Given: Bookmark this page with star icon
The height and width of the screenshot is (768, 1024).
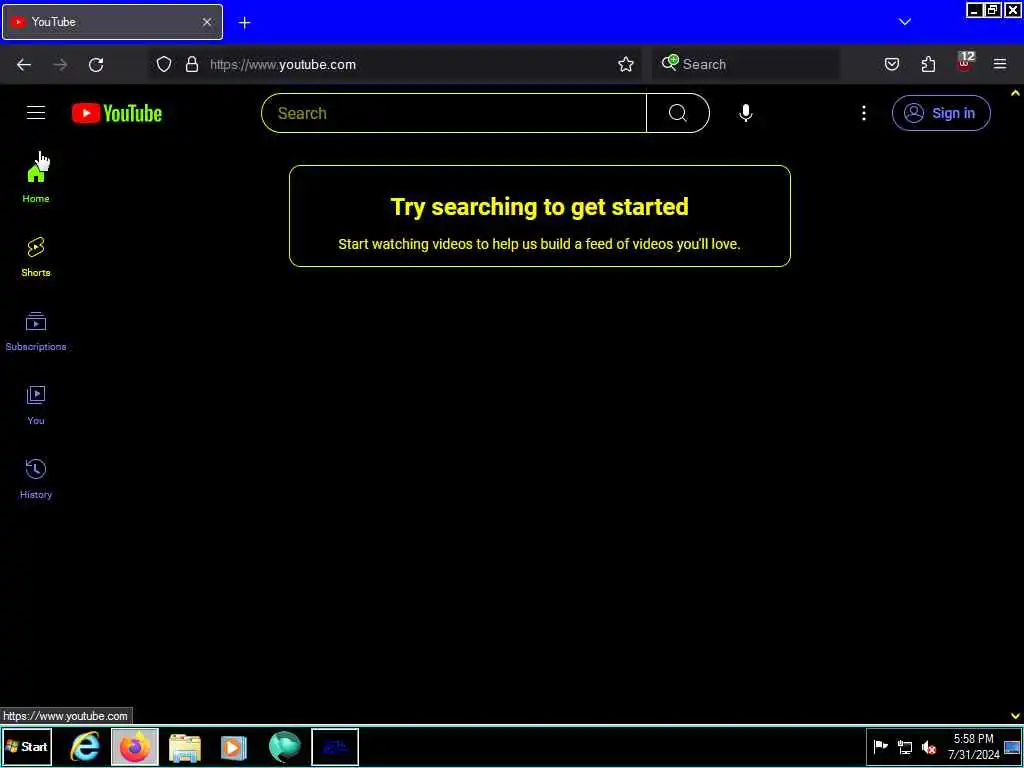Looking at the screenshot, I should pyautogui.click(x=626, y=64).
